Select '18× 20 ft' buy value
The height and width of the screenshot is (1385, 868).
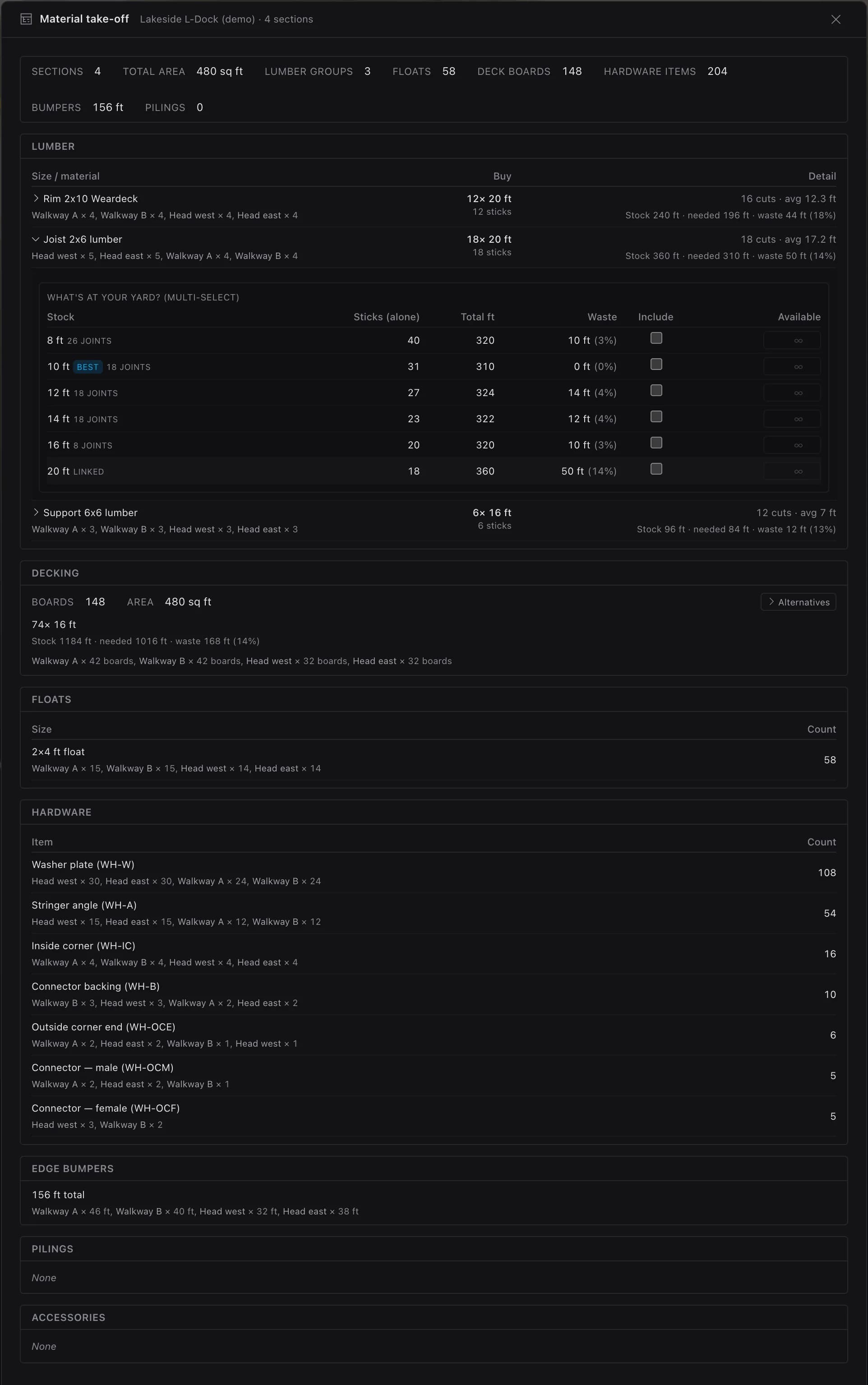coord(489,240)
